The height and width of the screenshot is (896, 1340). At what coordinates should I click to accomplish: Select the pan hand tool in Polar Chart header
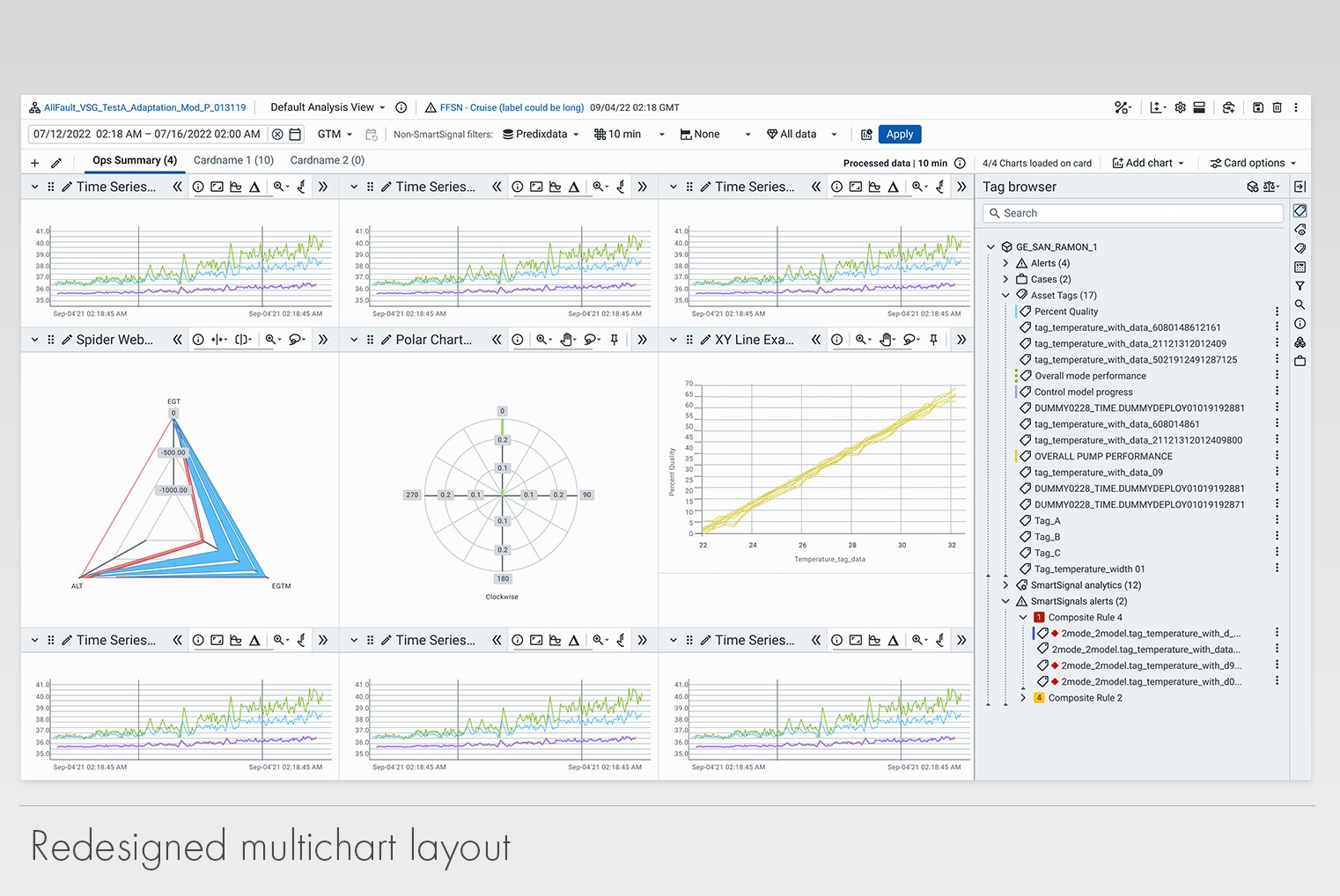pos(568,340)
